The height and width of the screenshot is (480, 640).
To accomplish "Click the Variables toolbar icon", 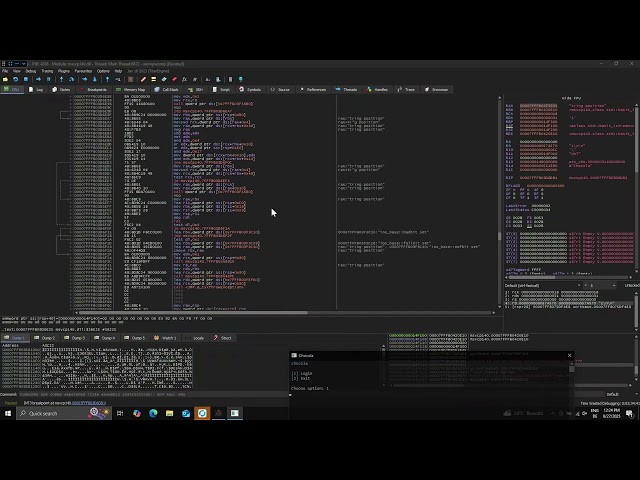I will tap(195, 79).
